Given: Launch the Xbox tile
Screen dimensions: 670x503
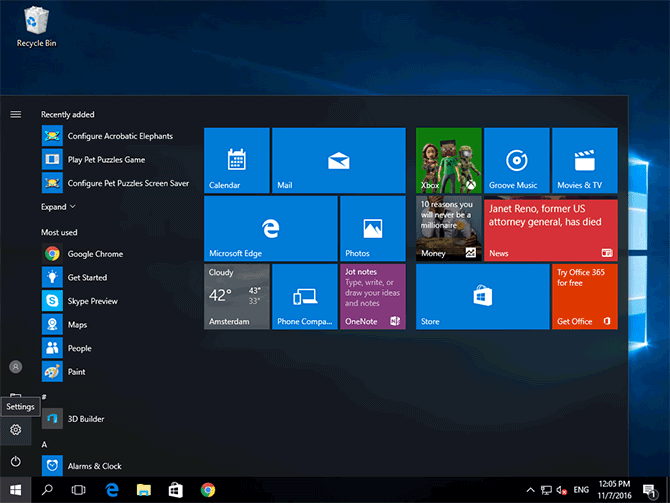Looking at the screenshot, I should tap(449, 160).
